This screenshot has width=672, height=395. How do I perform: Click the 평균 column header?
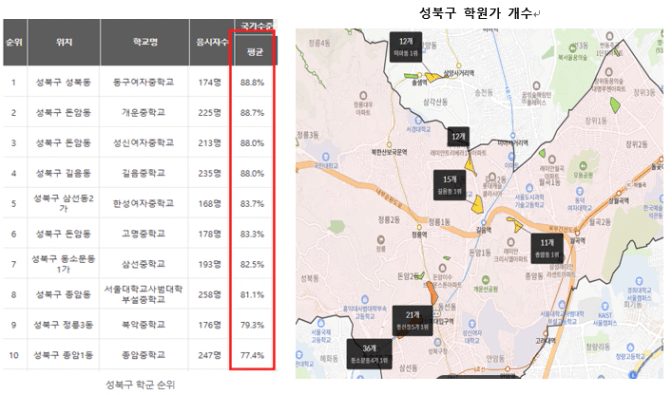click(x=254, y=52)
